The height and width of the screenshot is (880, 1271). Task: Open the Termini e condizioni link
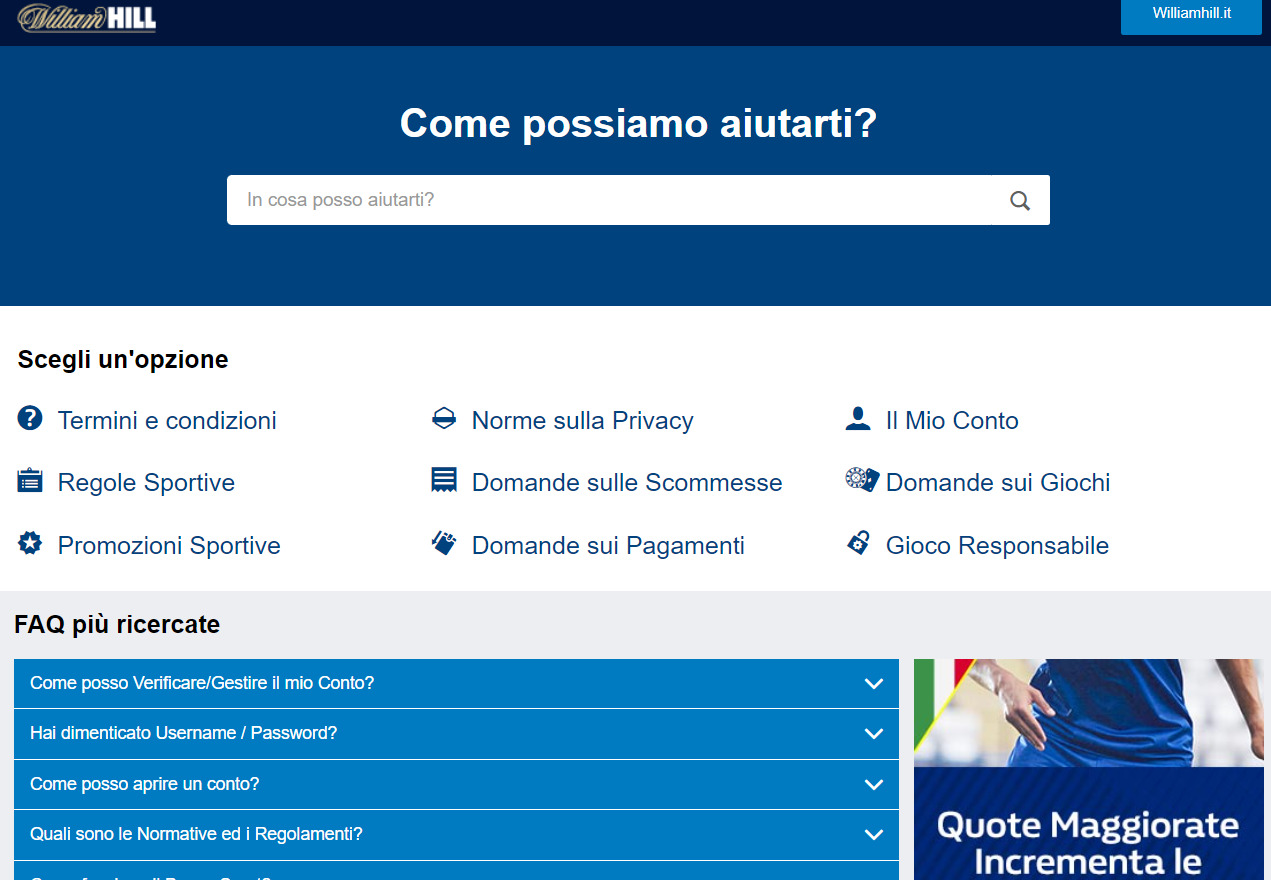(167, 421)
